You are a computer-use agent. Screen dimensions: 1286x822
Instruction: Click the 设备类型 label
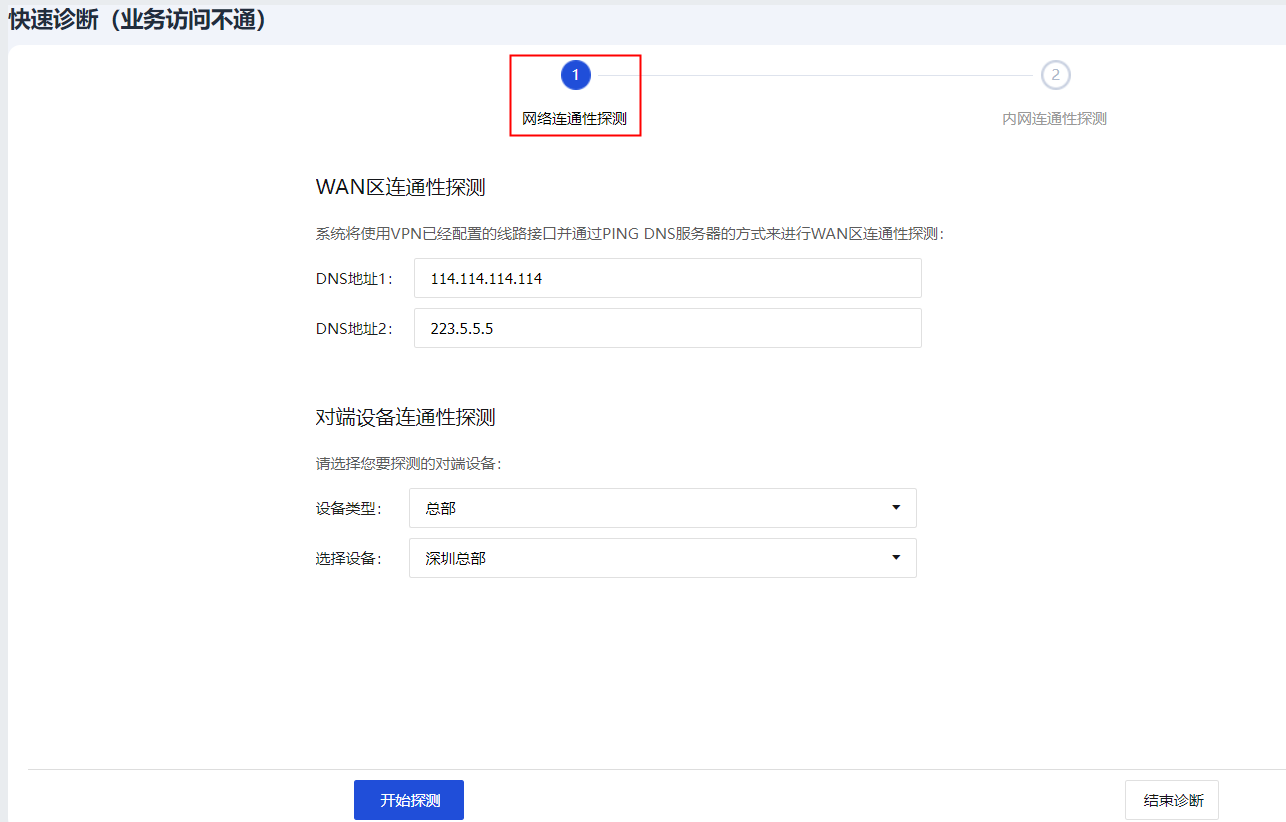(348, 508)
